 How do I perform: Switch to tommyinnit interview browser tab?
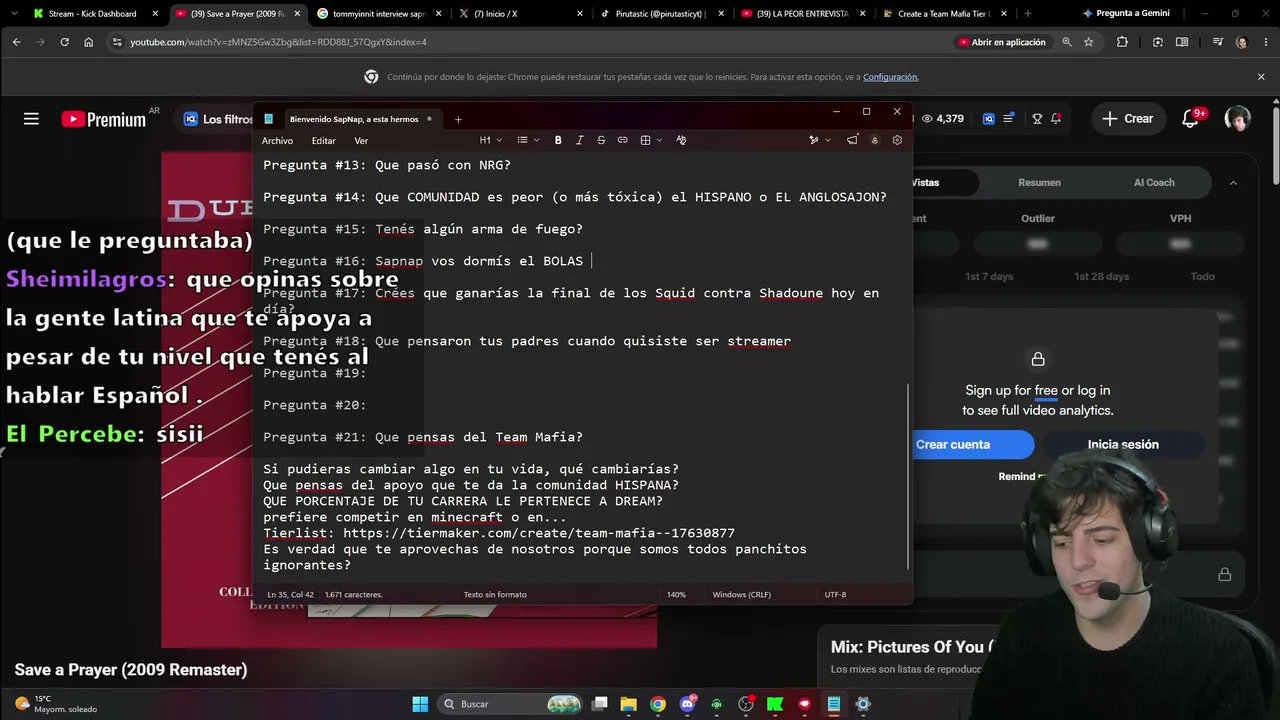pos(378,14)
